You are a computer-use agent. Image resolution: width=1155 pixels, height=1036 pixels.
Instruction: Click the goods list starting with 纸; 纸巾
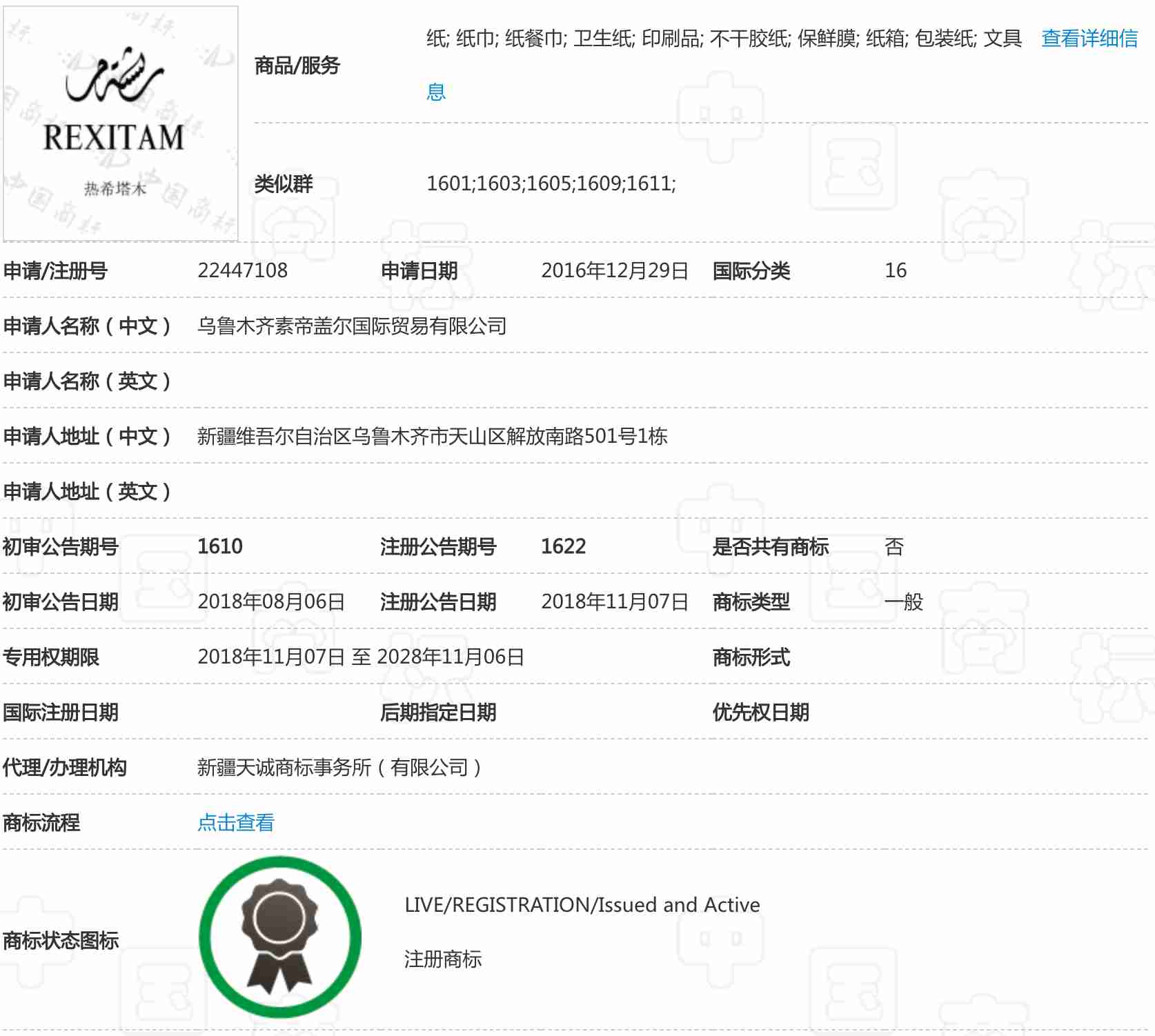tap(723, 39)
